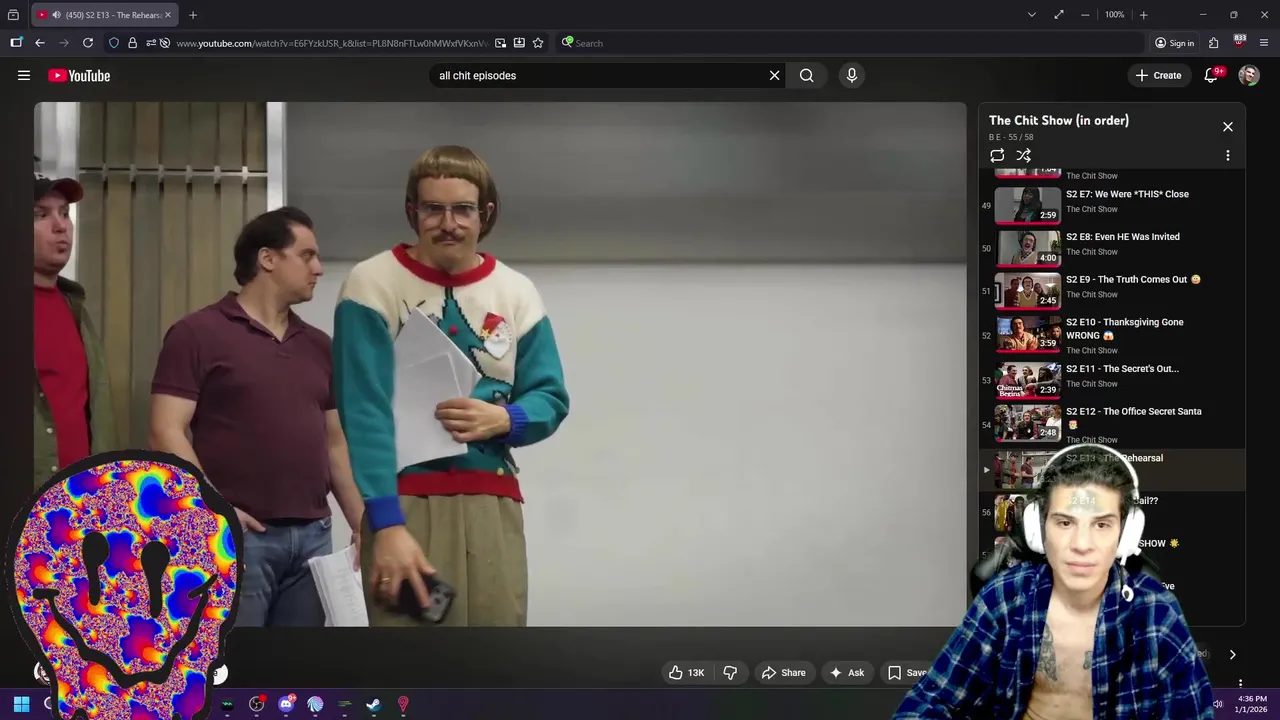Play S2 E8: Even HE Was Invited
This screenshot has height=720, width=1280.
click(x=1123, y=237)
